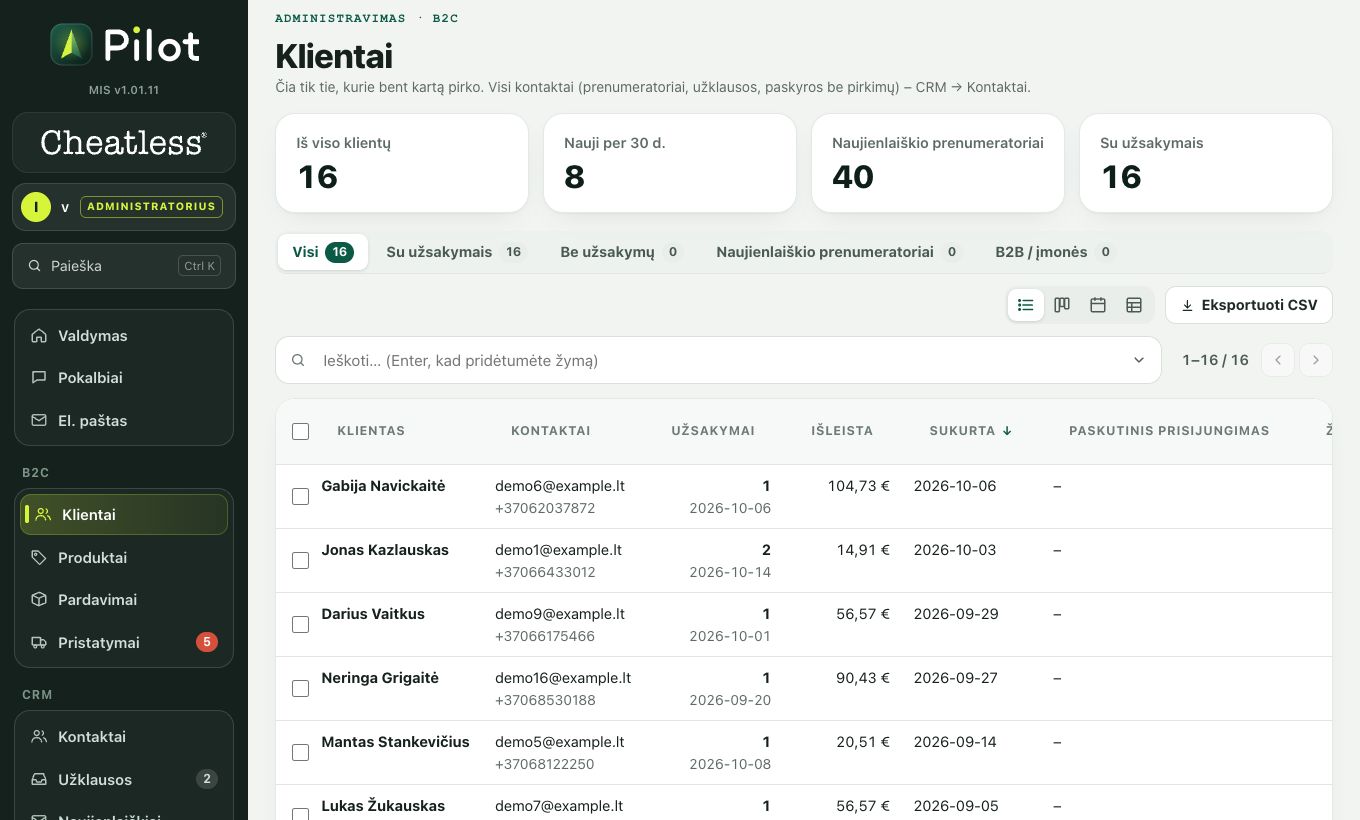Image resolution: width=1360 pixels, height=820 pixels.
Task: Show the B2B / įmonės tab
Action: click(x=1054, y=252)
